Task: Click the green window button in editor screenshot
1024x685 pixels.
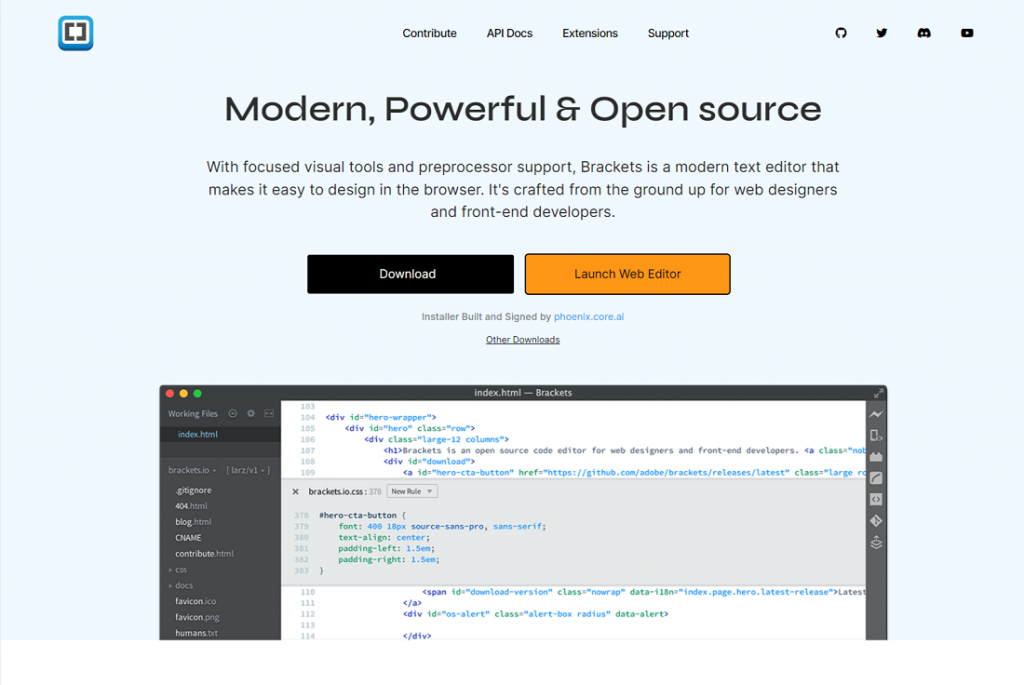Action: pos(197,393)
